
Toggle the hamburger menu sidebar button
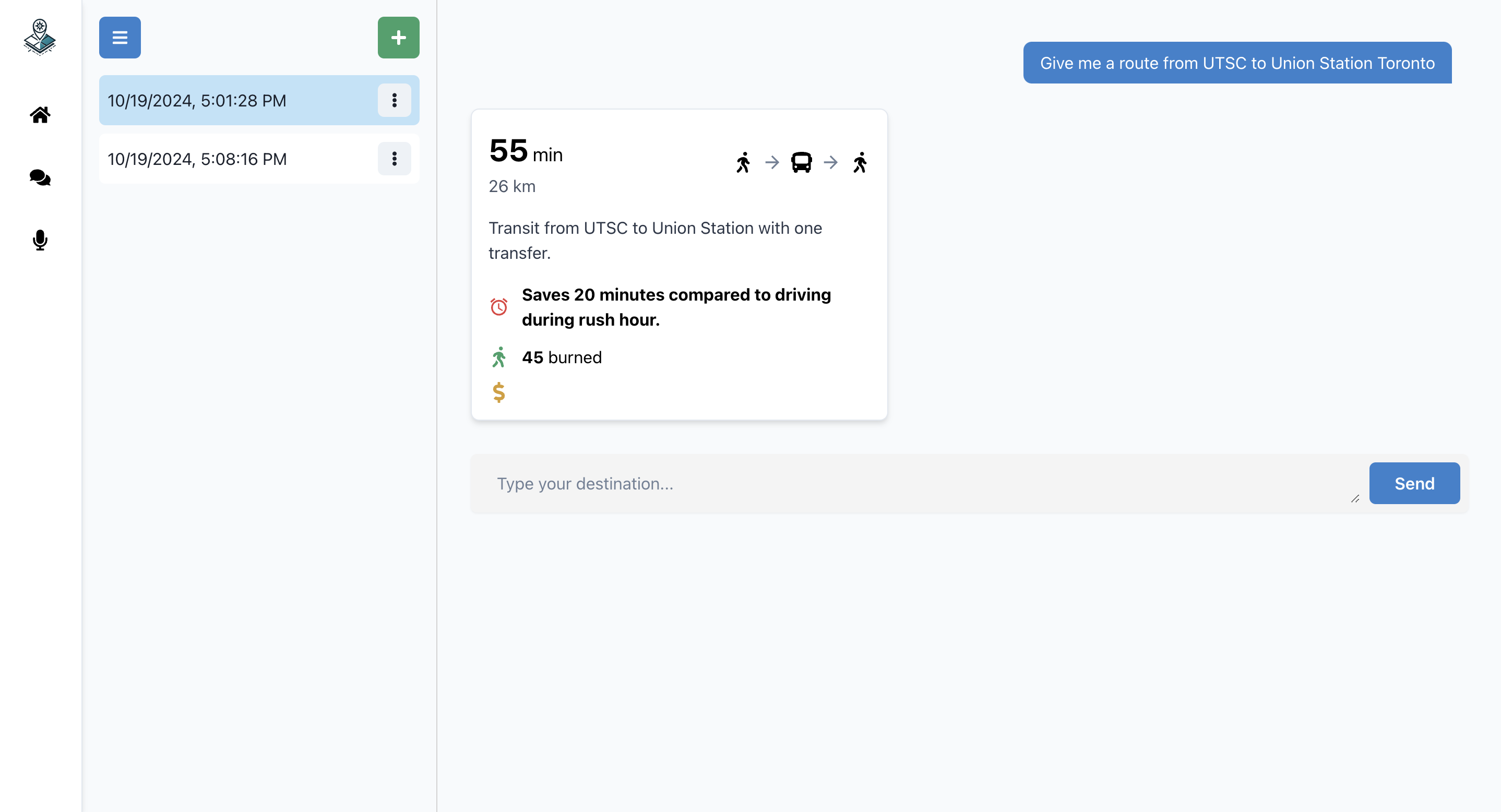(120, 38)
